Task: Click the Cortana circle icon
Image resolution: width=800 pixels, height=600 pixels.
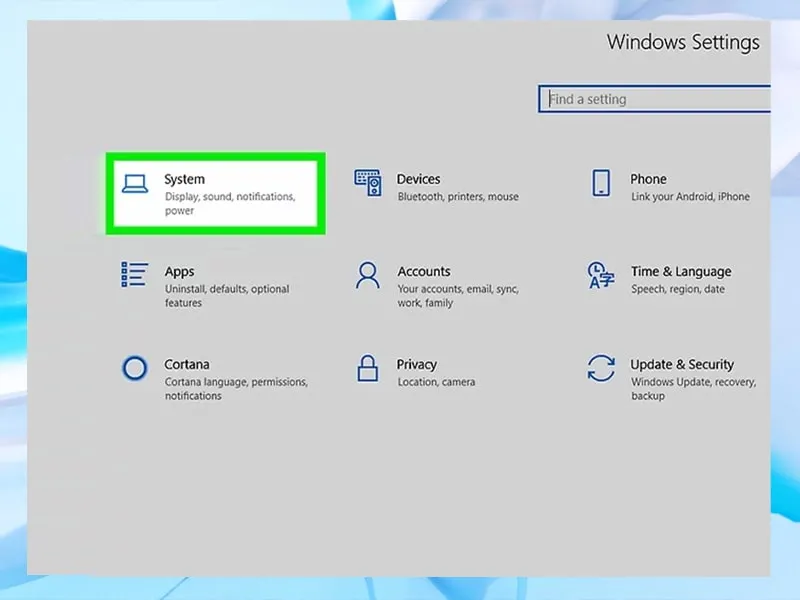Action: coord(134,368)
